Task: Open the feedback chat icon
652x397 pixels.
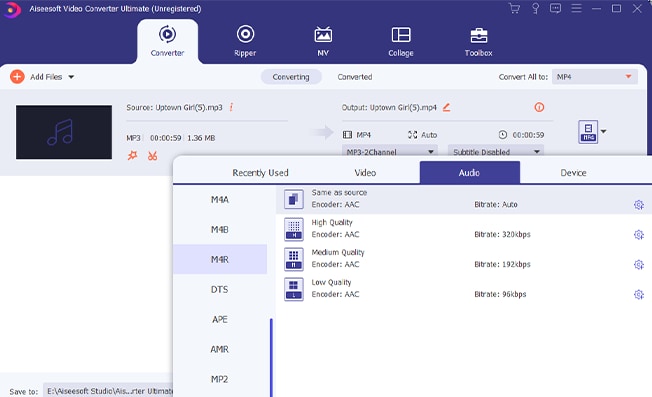Action: pos(556,8)
